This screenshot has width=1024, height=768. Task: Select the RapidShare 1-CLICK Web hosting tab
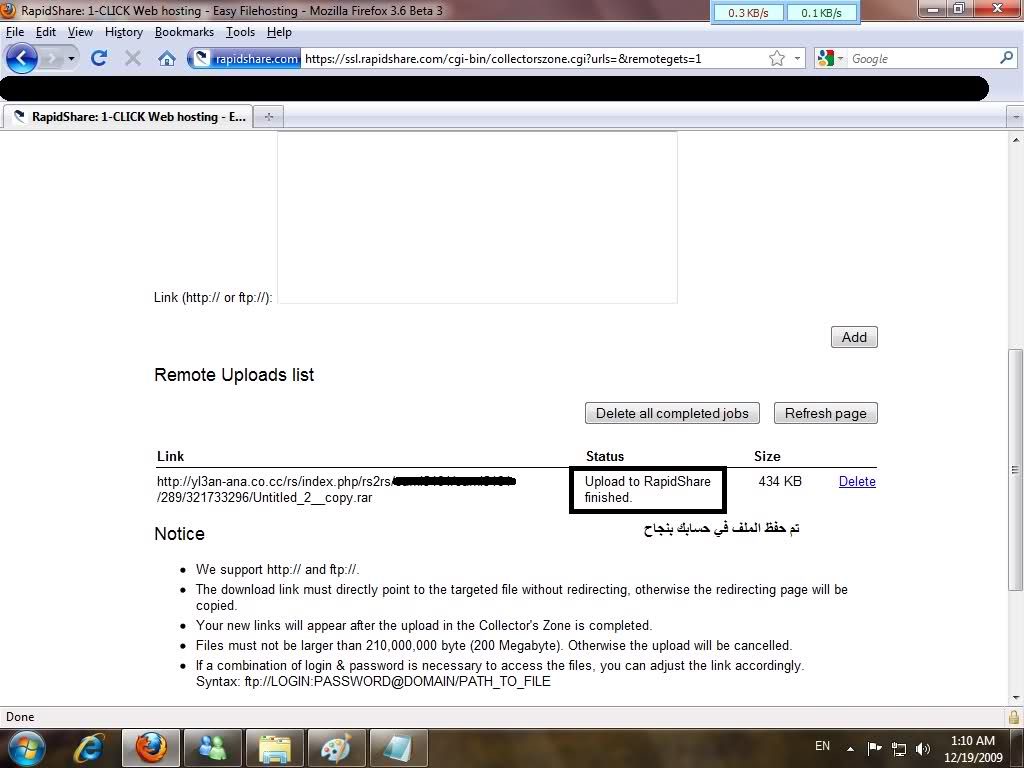click(128, 117)
